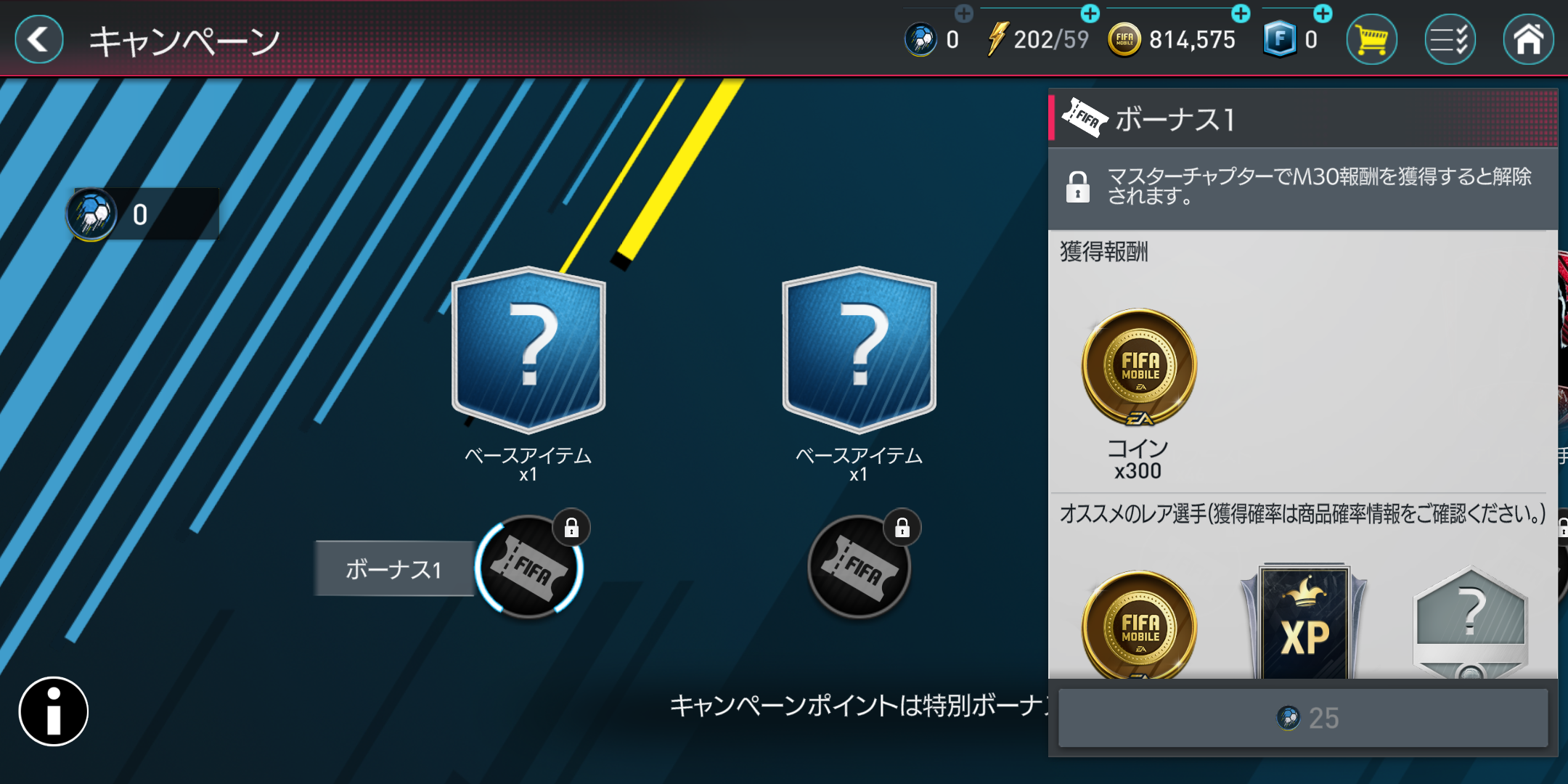
Task: Select the highlighted ボーナス1 ticket node
Action: pyautogui.click(x=529, y=567)
